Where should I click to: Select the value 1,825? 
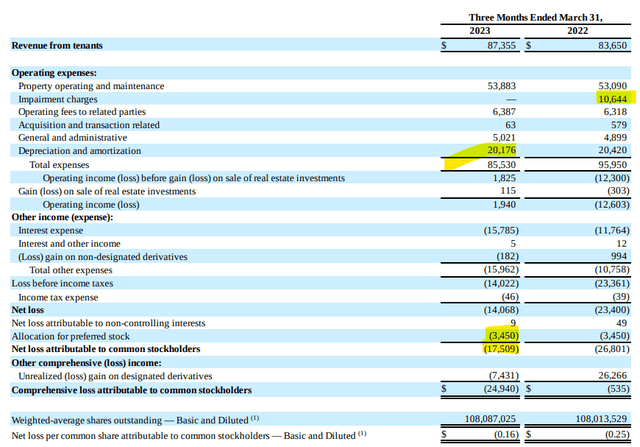504,178
